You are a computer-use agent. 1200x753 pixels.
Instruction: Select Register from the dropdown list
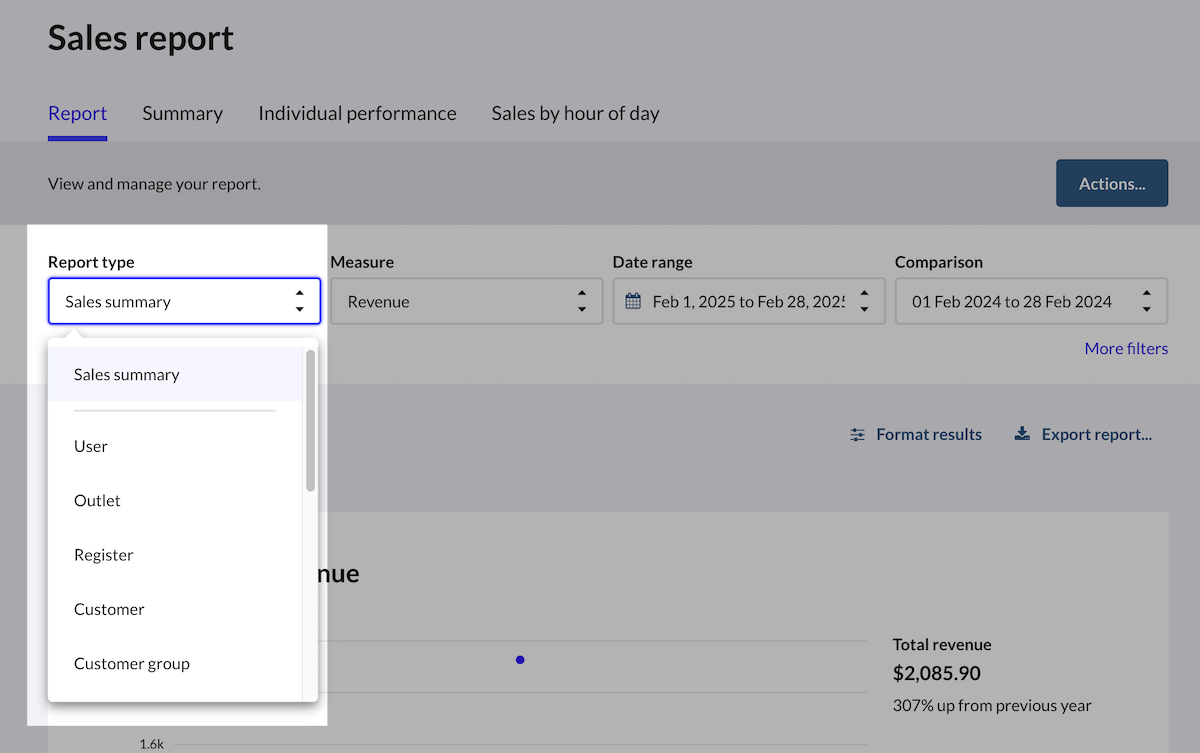point(103,555)
